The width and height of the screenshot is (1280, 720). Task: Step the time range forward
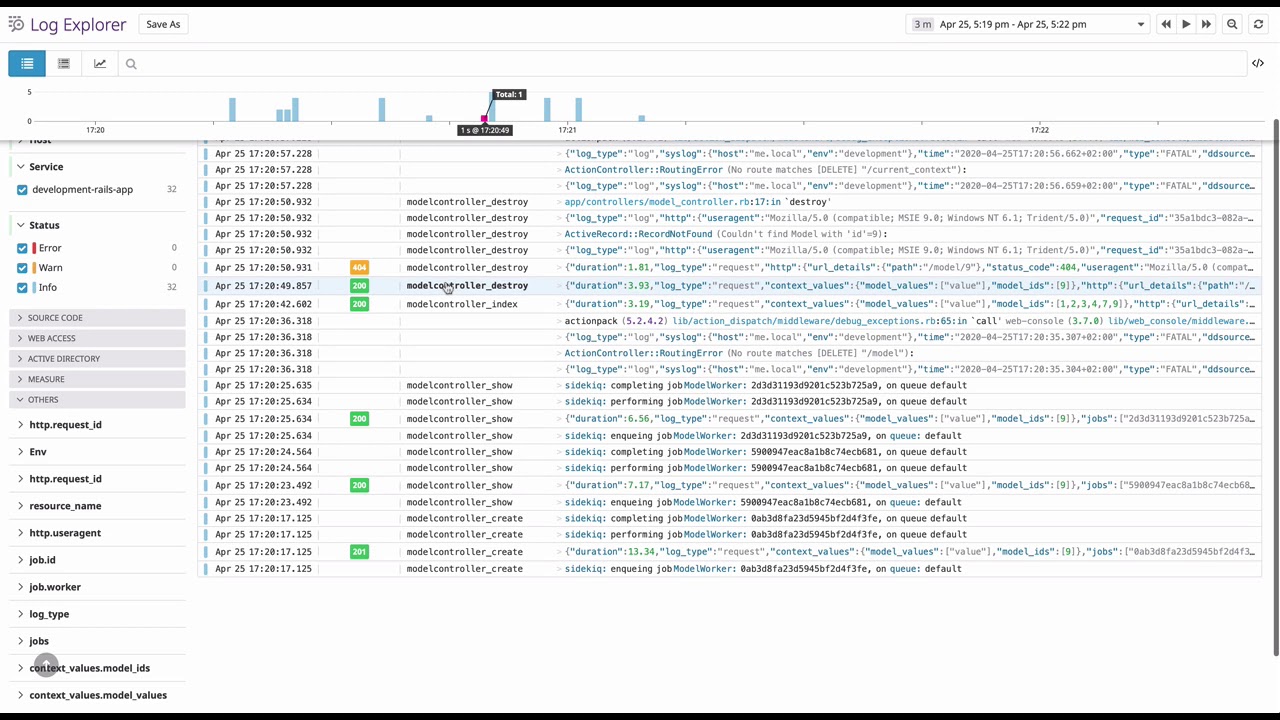pos(1206,24)
